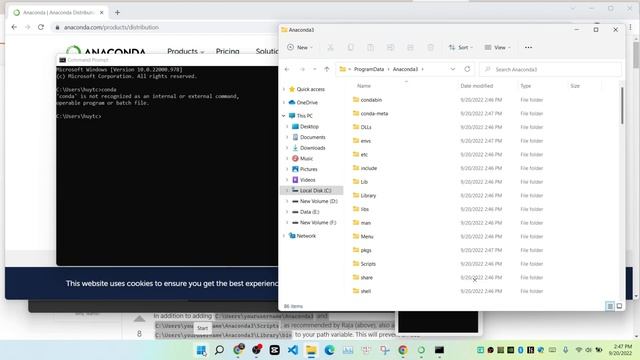Click Rename icon in Explorer toolbar
The image size is (640, 360).
390,47
